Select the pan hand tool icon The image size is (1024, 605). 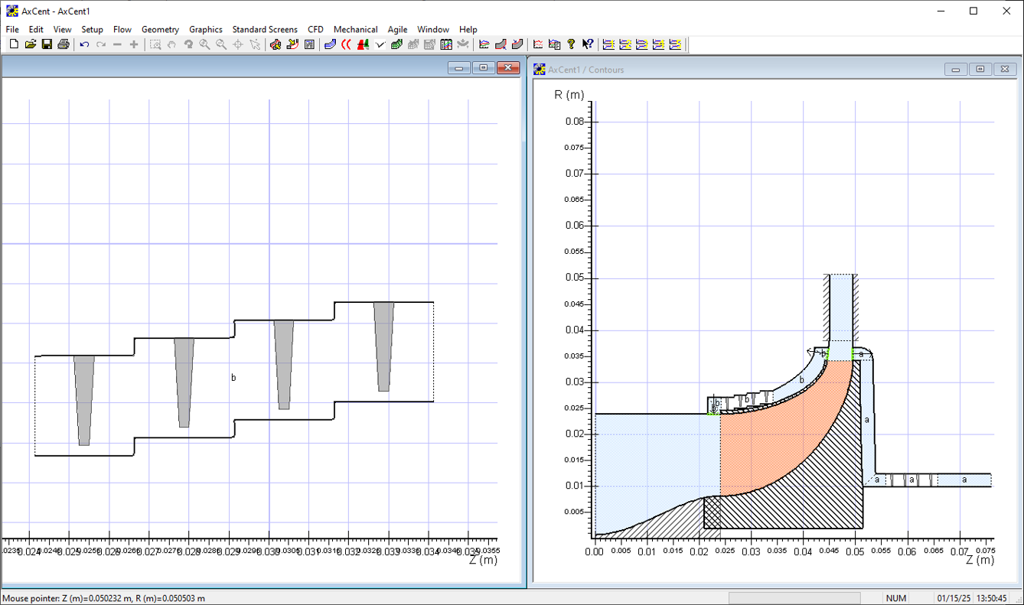click(x=172, y=44)
